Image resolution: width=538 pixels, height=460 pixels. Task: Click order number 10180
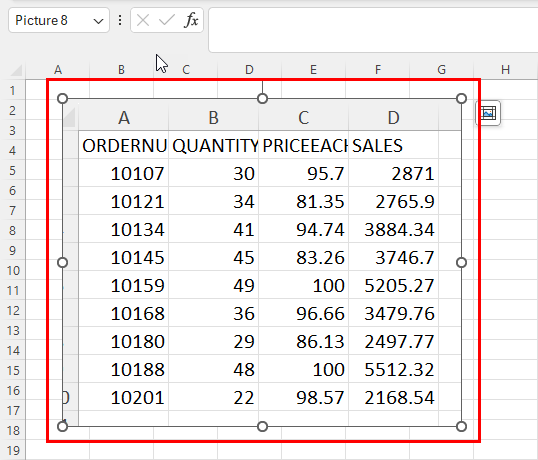coord(138,342)
